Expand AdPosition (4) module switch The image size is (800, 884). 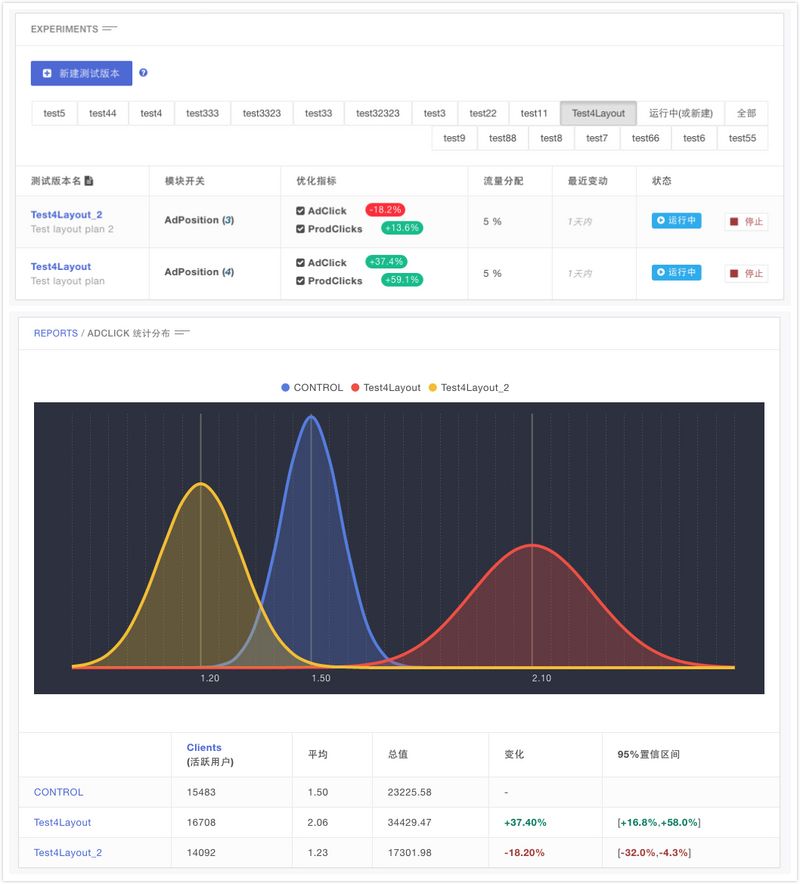(x=198, y=272)
